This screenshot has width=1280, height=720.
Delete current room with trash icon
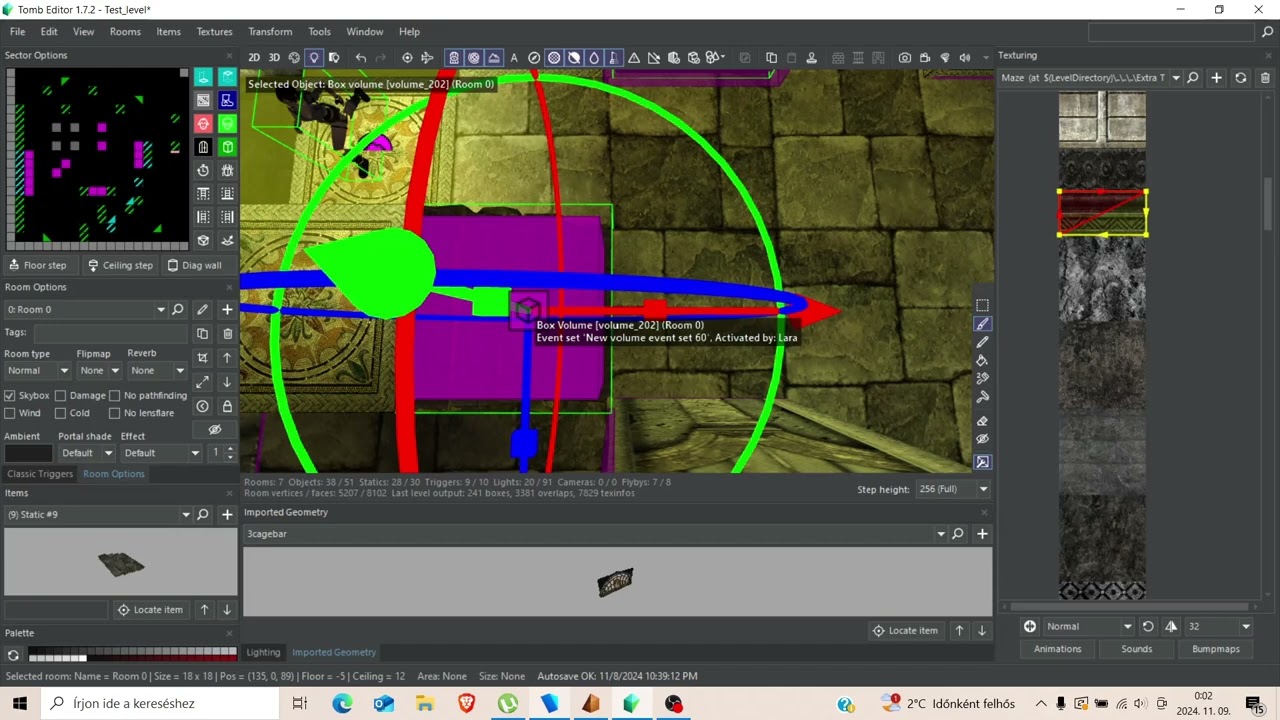(x=227, y=334)
